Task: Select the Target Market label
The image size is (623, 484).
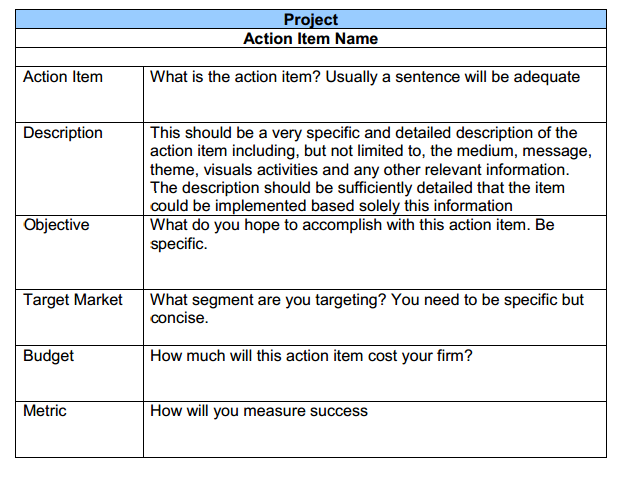Action: coord(73,300)
